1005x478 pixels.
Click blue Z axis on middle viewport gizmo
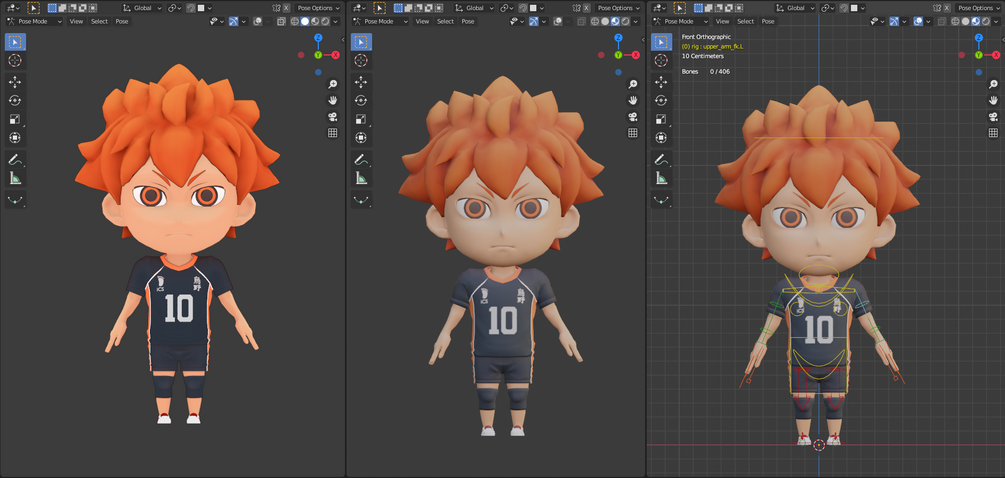[619, 38]
